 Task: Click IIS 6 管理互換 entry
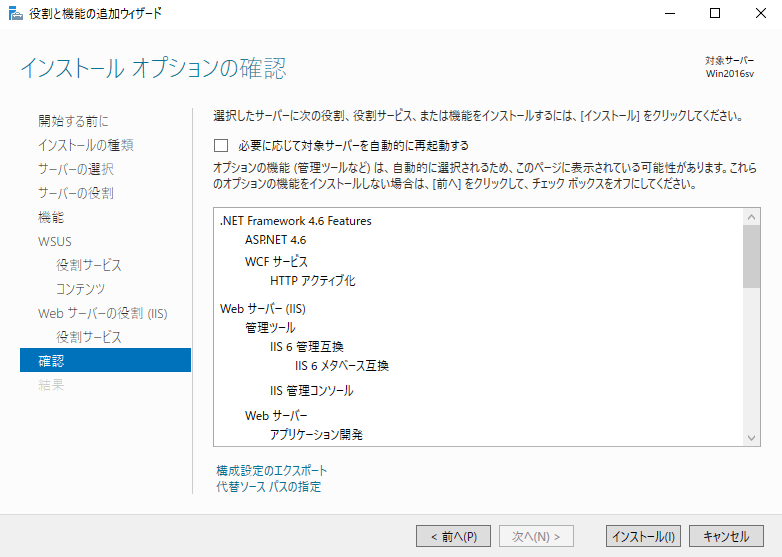click(307, 347)
